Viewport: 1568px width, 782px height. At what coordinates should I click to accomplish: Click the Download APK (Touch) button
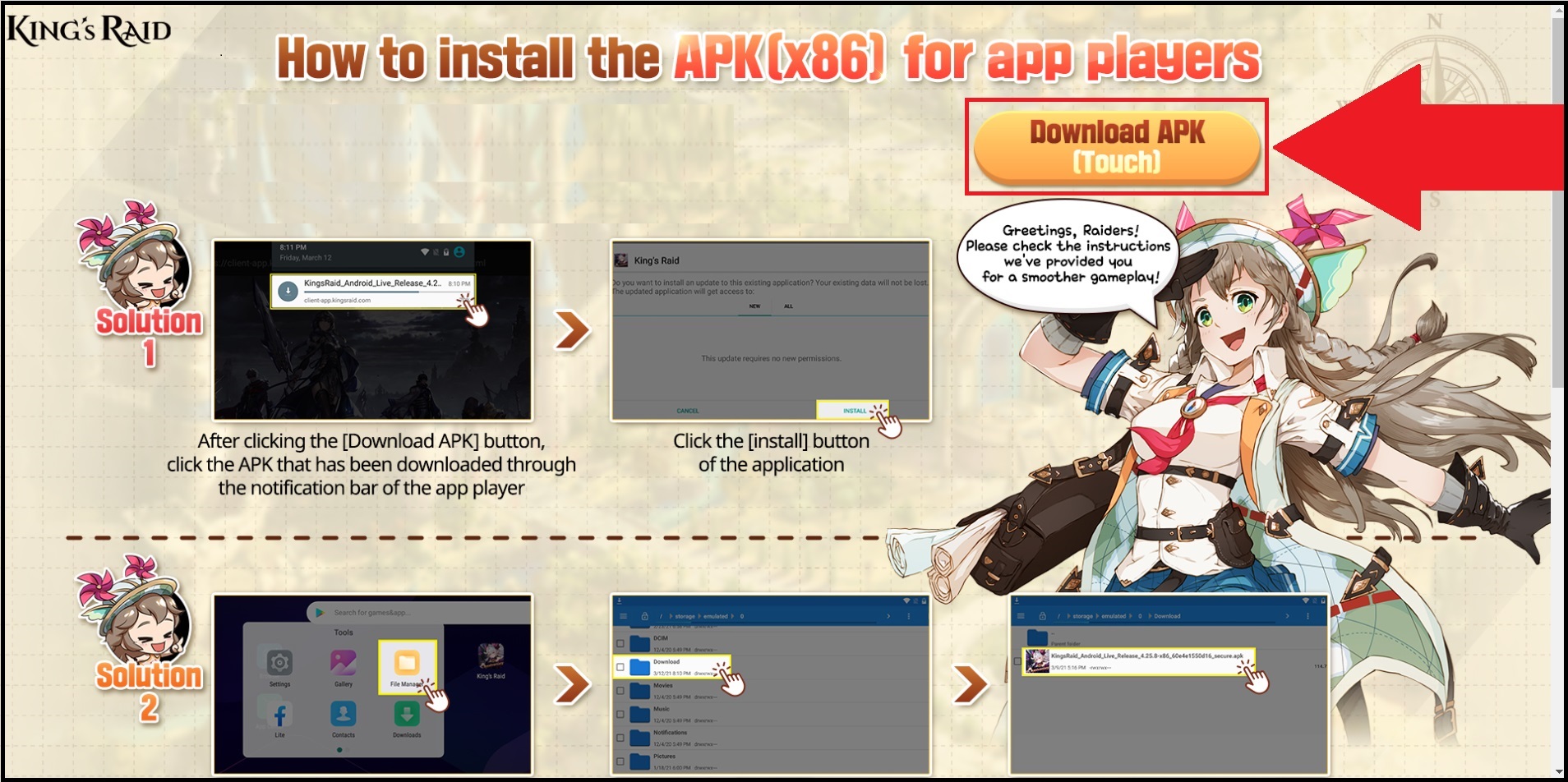point(1116,147)
